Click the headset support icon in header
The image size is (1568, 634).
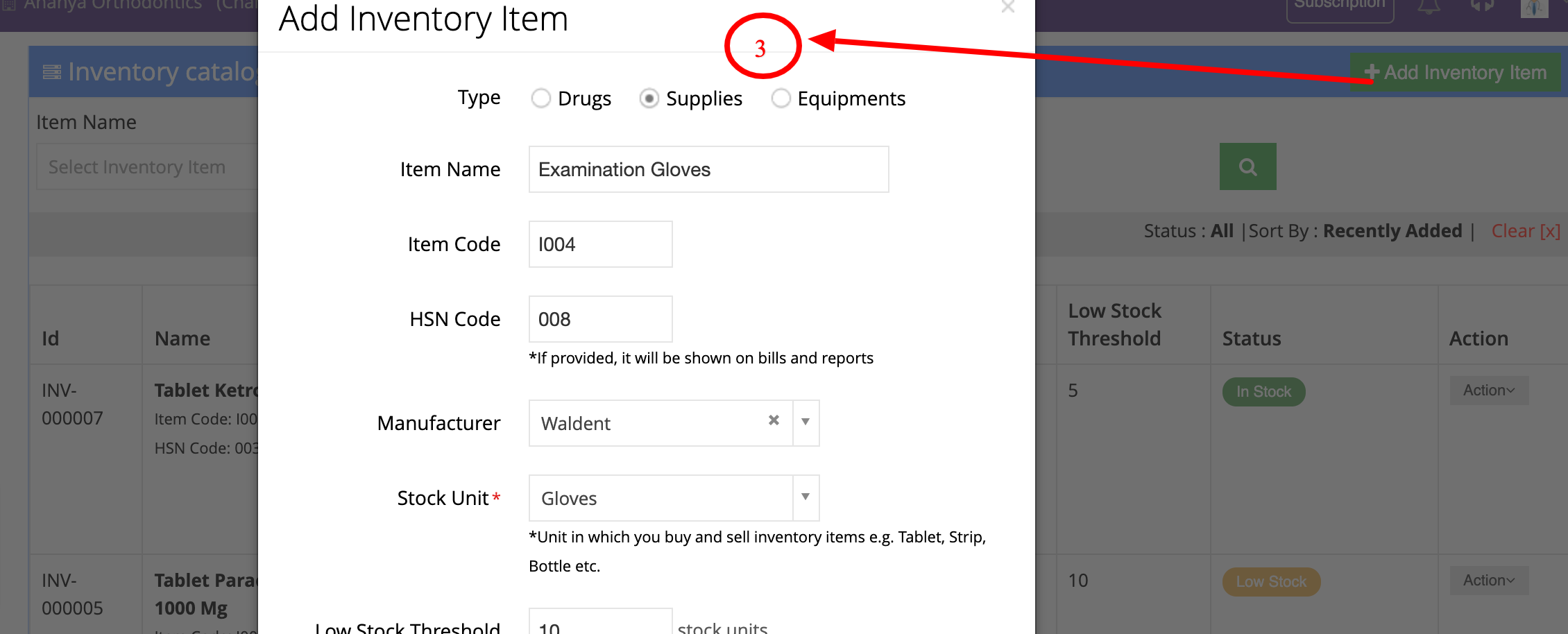(x=1482, y=6)
